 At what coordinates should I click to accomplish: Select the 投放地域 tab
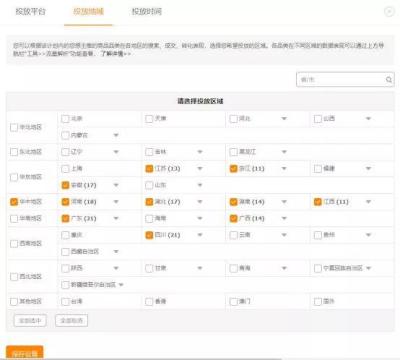pos(88,12)
